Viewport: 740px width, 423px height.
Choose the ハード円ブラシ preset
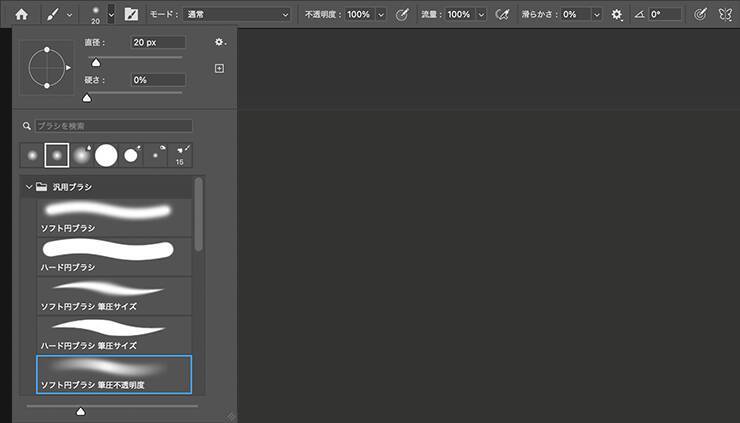(114, 256)
